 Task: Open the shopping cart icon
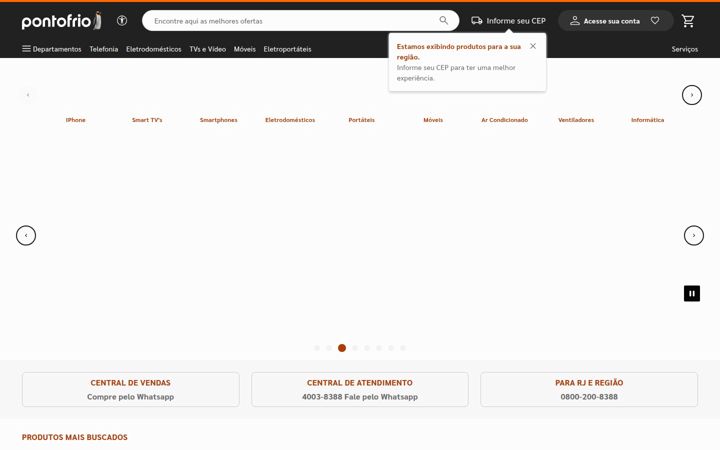pyautogui.click(x=688, y=21)
